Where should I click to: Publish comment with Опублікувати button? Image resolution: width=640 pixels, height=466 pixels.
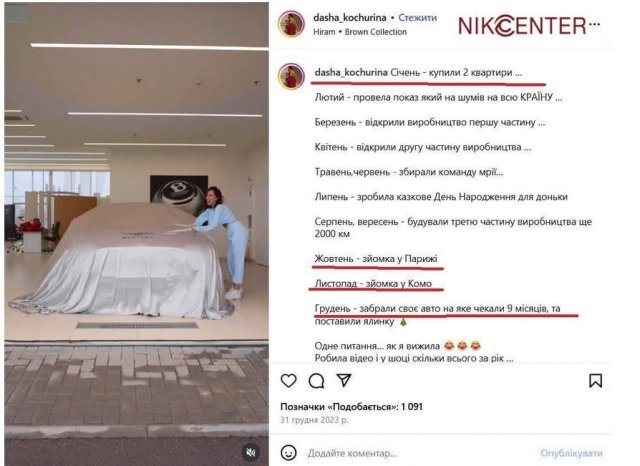pyautogui.click(x=571, y=453)
